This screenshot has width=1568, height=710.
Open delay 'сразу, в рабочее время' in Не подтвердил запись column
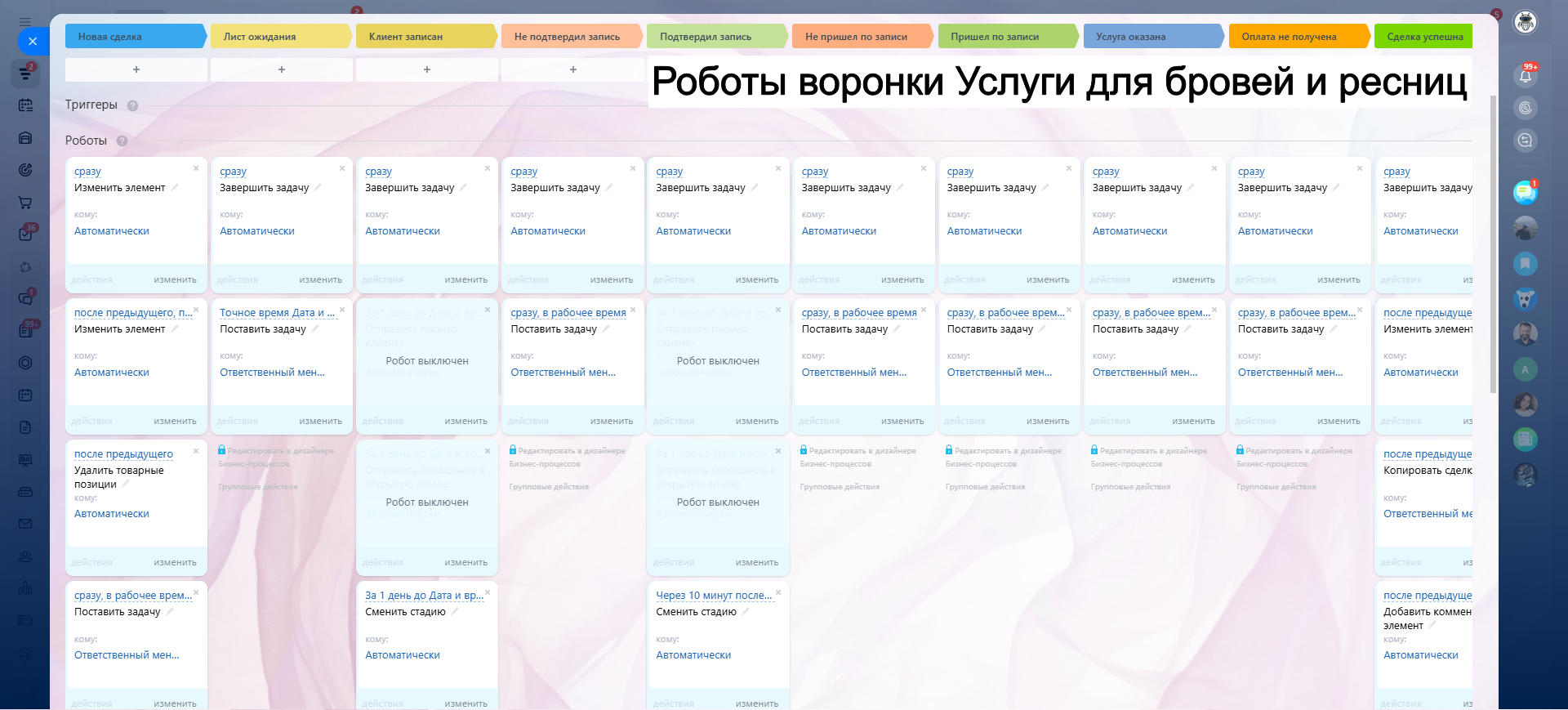click(x=568, y=313)
